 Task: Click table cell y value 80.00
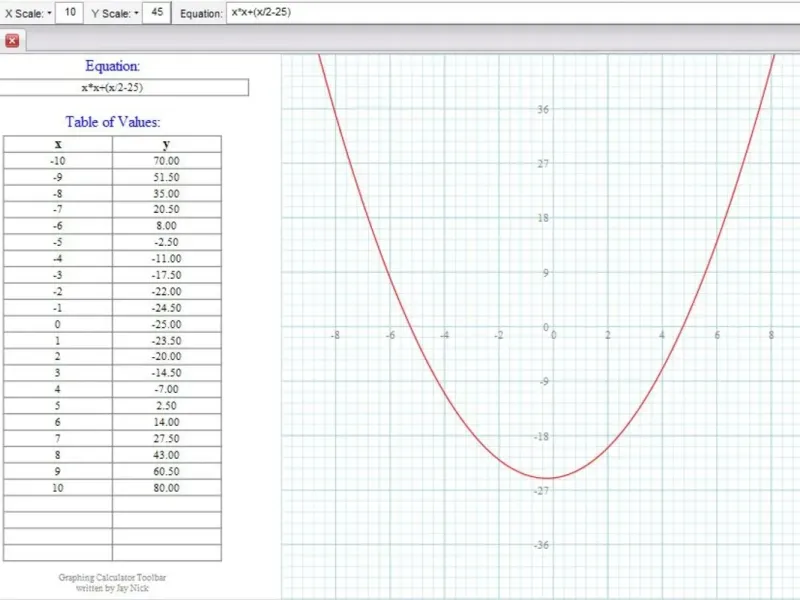(167, 488)
